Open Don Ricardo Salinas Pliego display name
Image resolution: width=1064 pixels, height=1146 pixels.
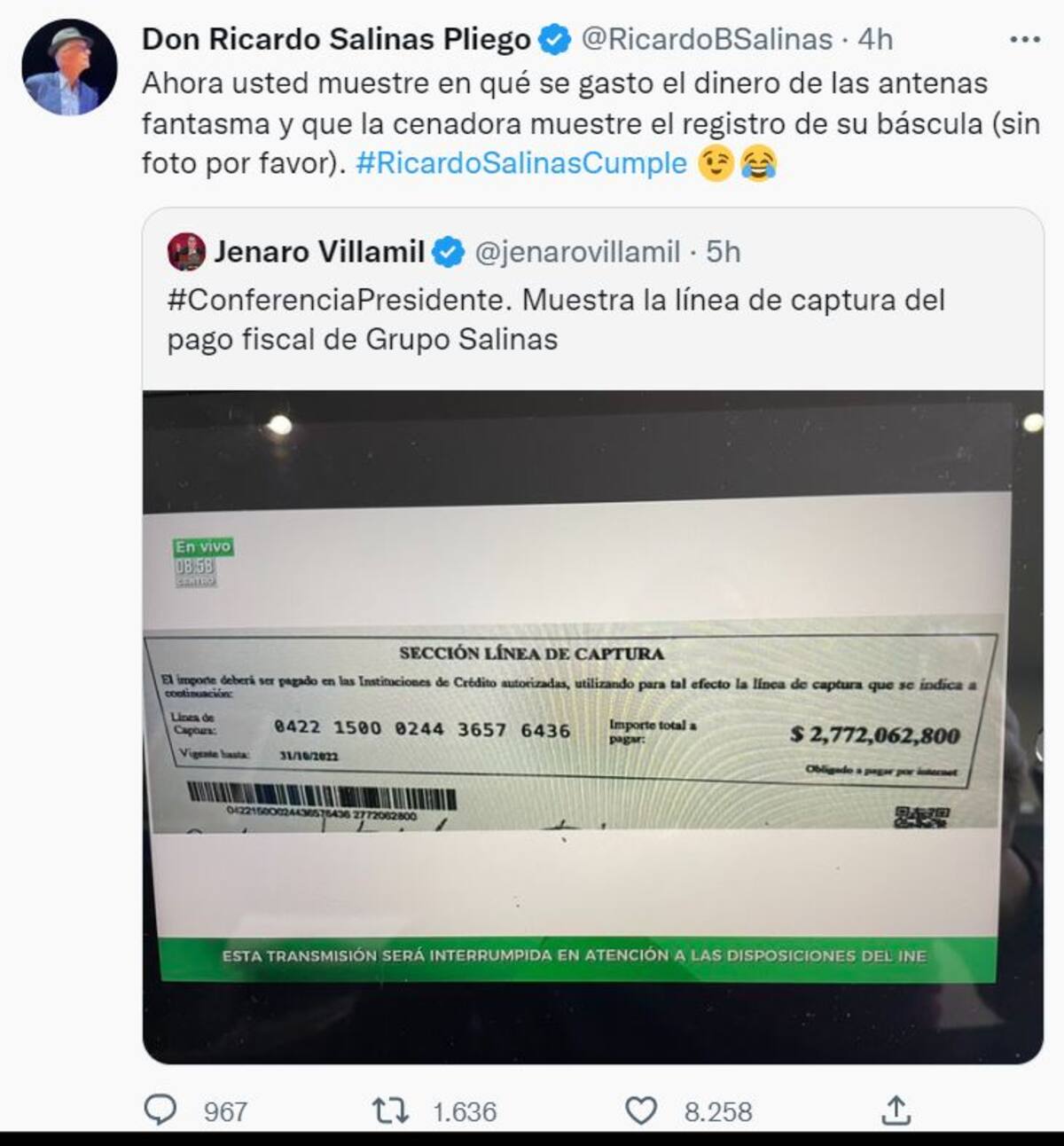(x=336, y=39)
